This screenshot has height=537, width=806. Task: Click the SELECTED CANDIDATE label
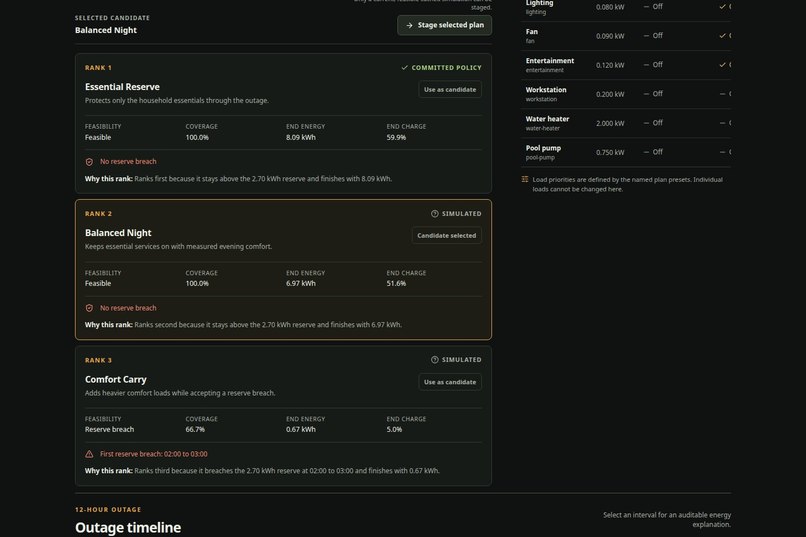(112, 18)
